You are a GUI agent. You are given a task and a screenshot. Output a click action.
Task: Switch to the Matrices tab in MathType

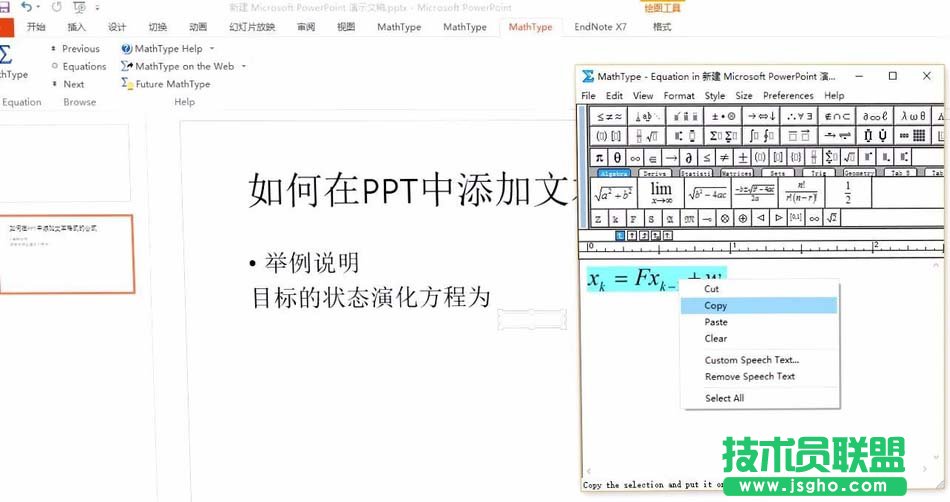click(736, 173)
